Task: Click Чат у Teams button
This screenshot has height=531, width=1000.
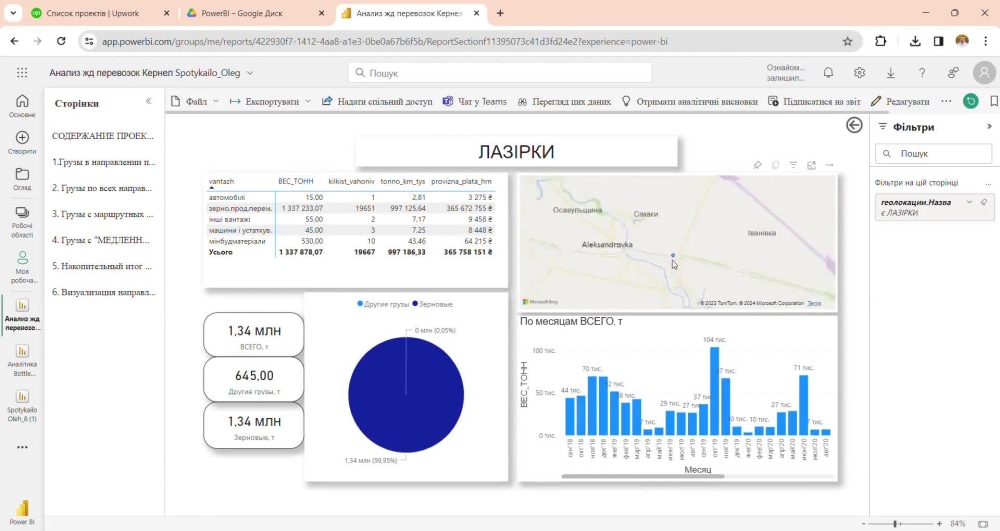Action: pyautogui.click(x=474, y=101)
